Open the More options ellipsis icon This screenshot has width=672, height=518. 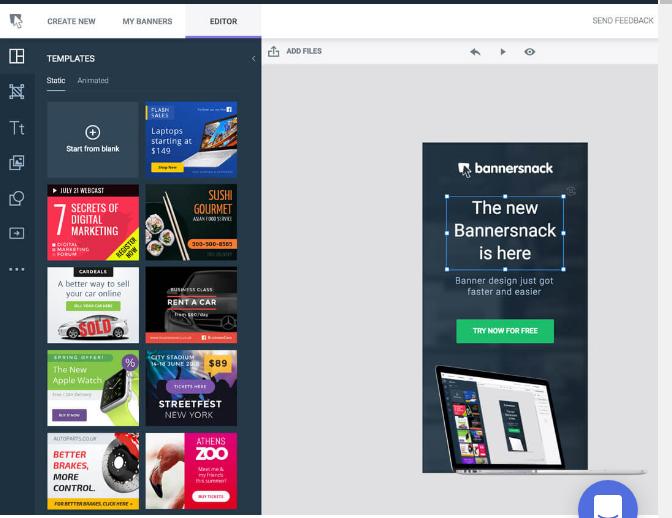pyautogui.click(x=17, y=269)
